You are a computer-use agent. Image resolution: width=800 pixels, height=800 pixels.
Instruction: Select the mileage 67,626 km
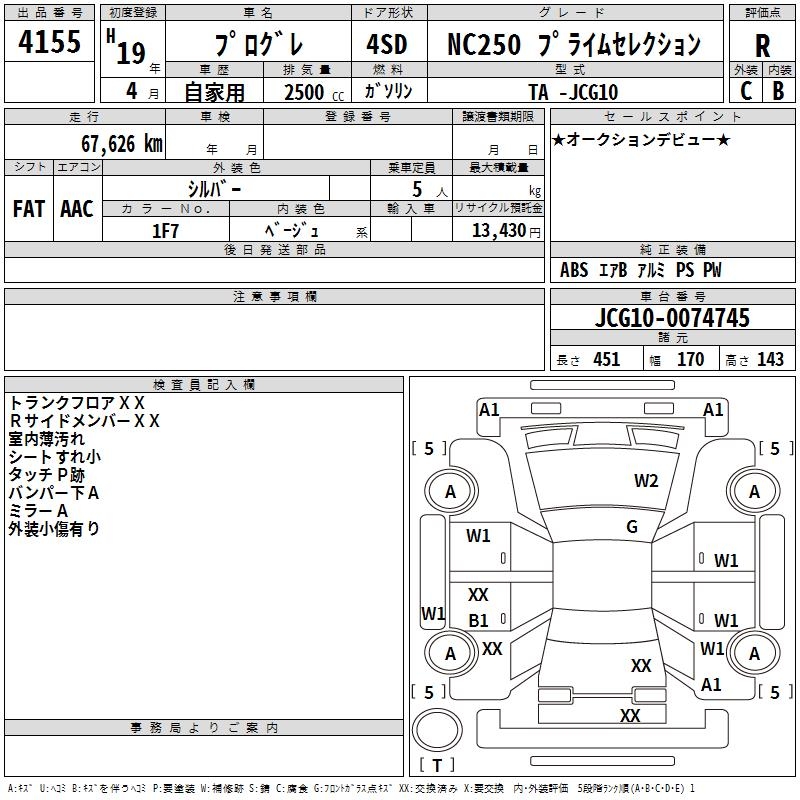(x=122, y=144)
